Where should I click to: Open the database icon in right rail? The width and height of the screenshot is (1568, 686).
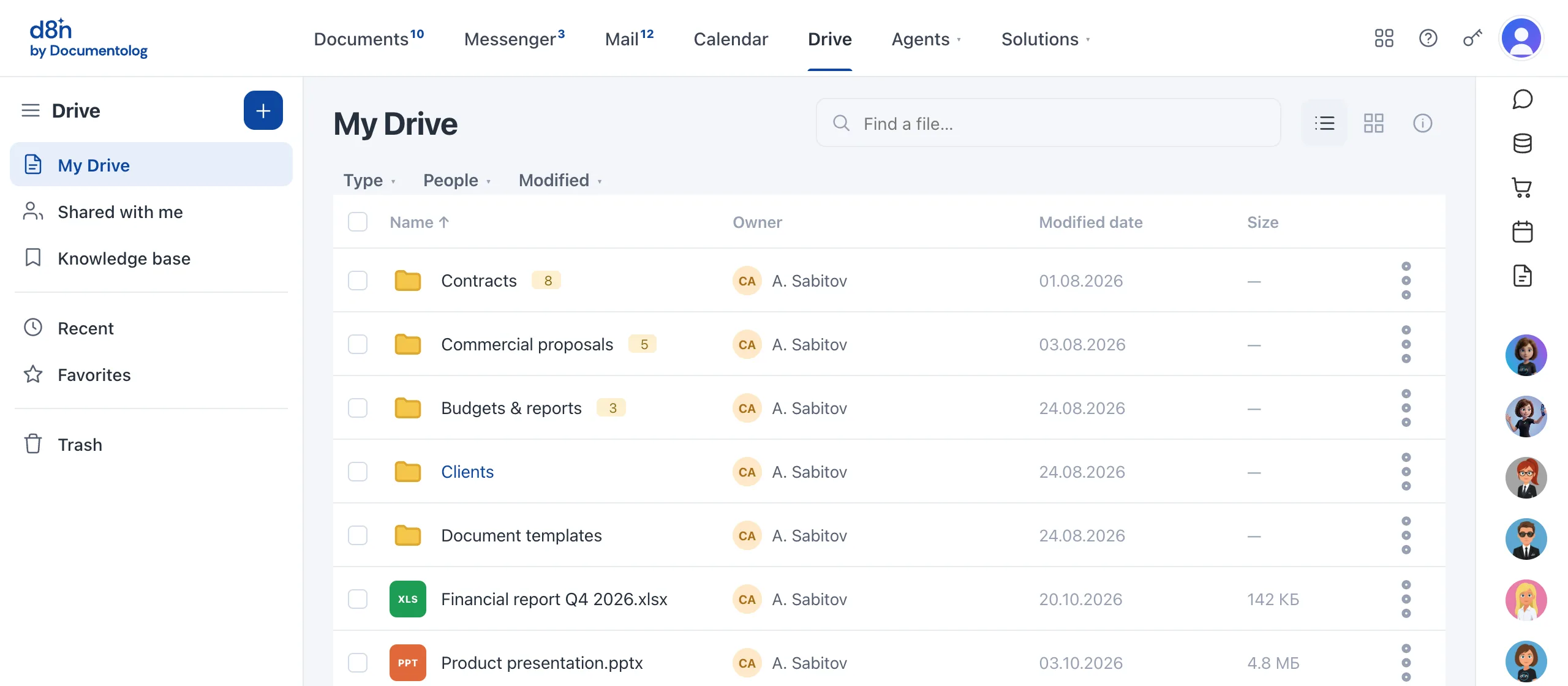[1523, 143]
